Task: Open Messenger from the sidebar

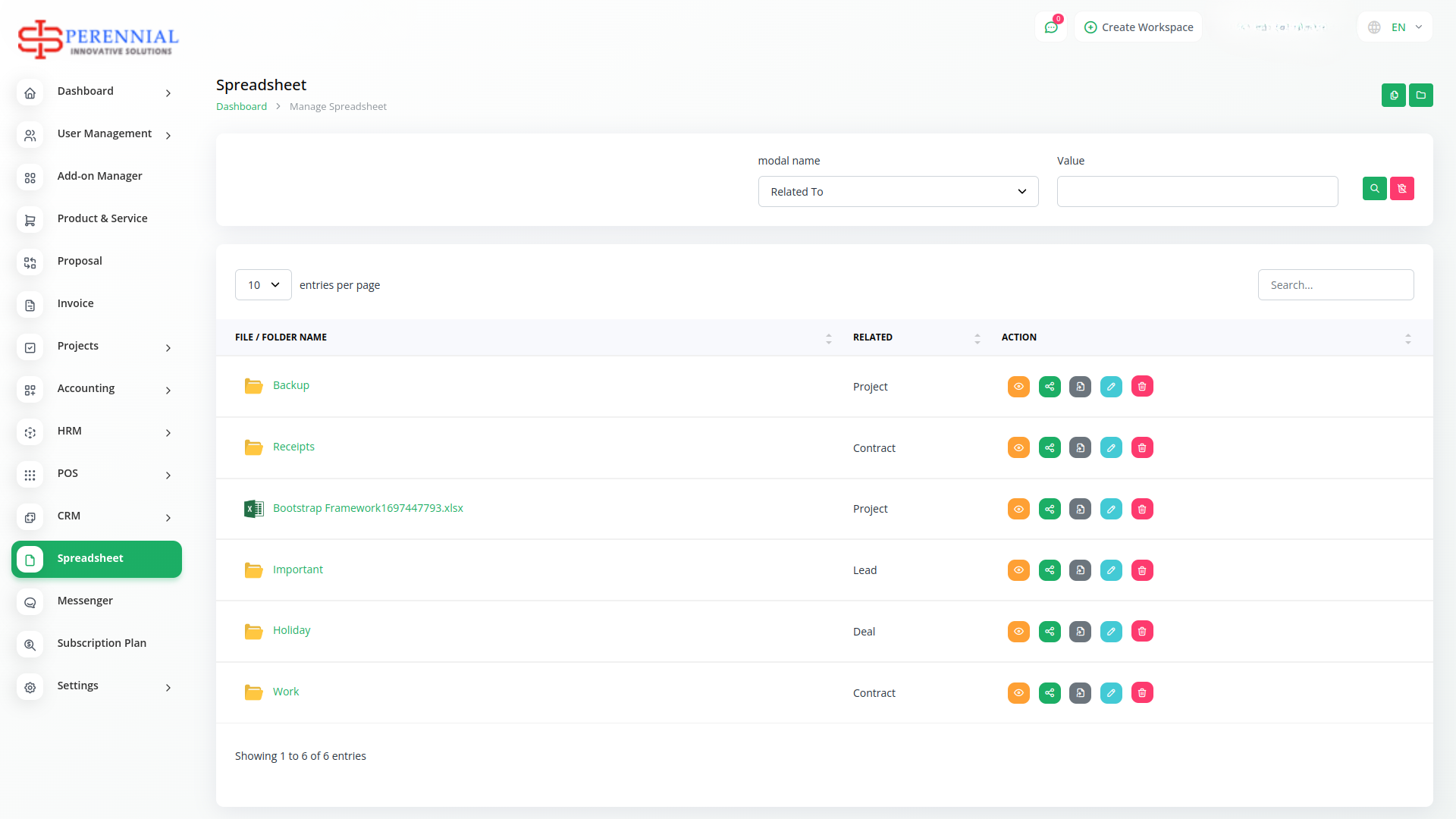Action: coord(85,601)
